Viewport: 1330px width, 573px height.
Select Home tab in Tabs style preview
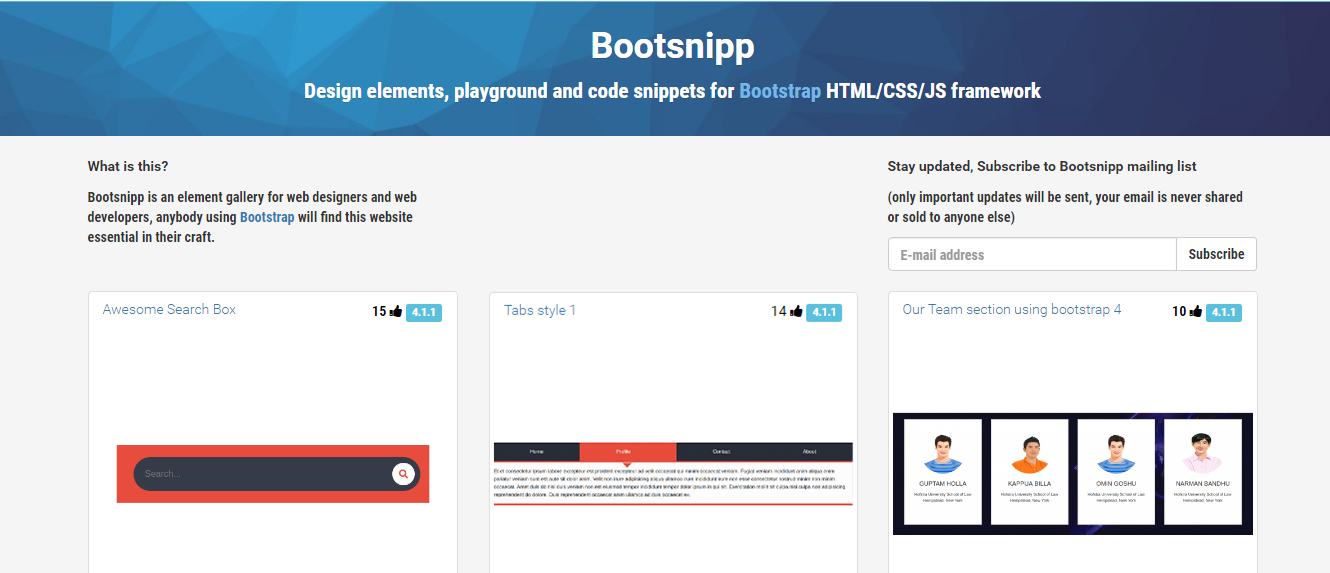536,452
